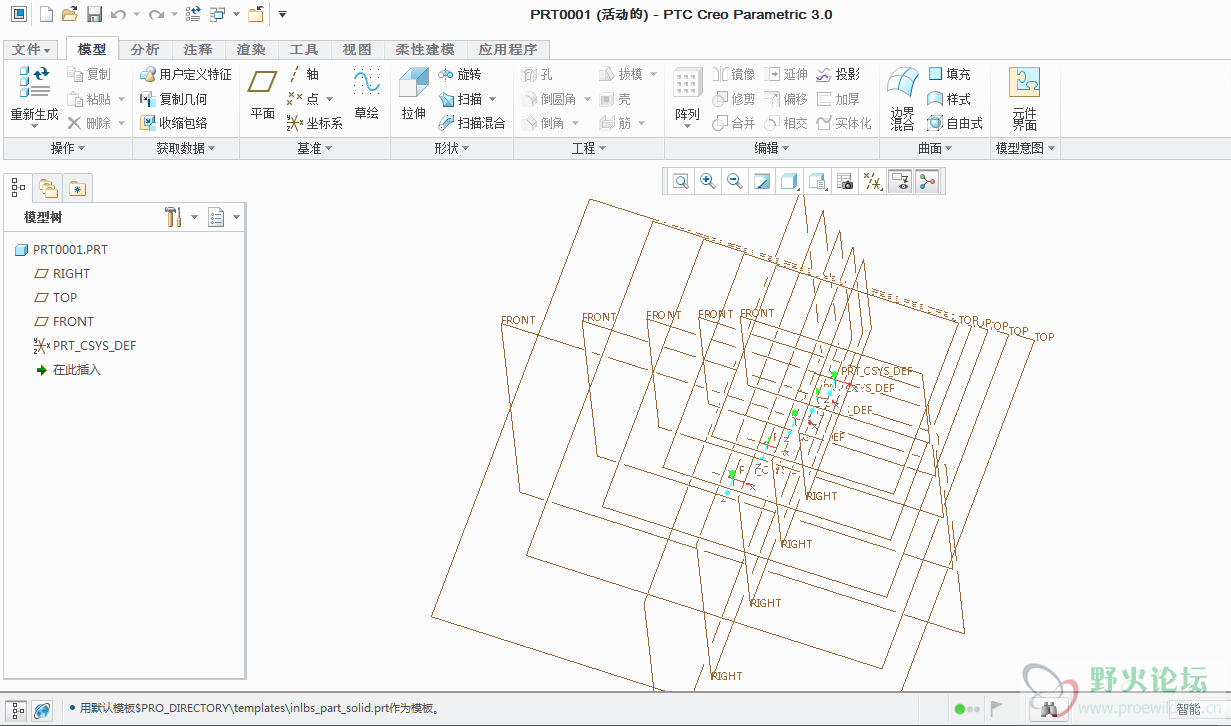Screen dimensions: 1231x726
Task: Click the 元件界面 component interface tool
Action: point(1024,99)
